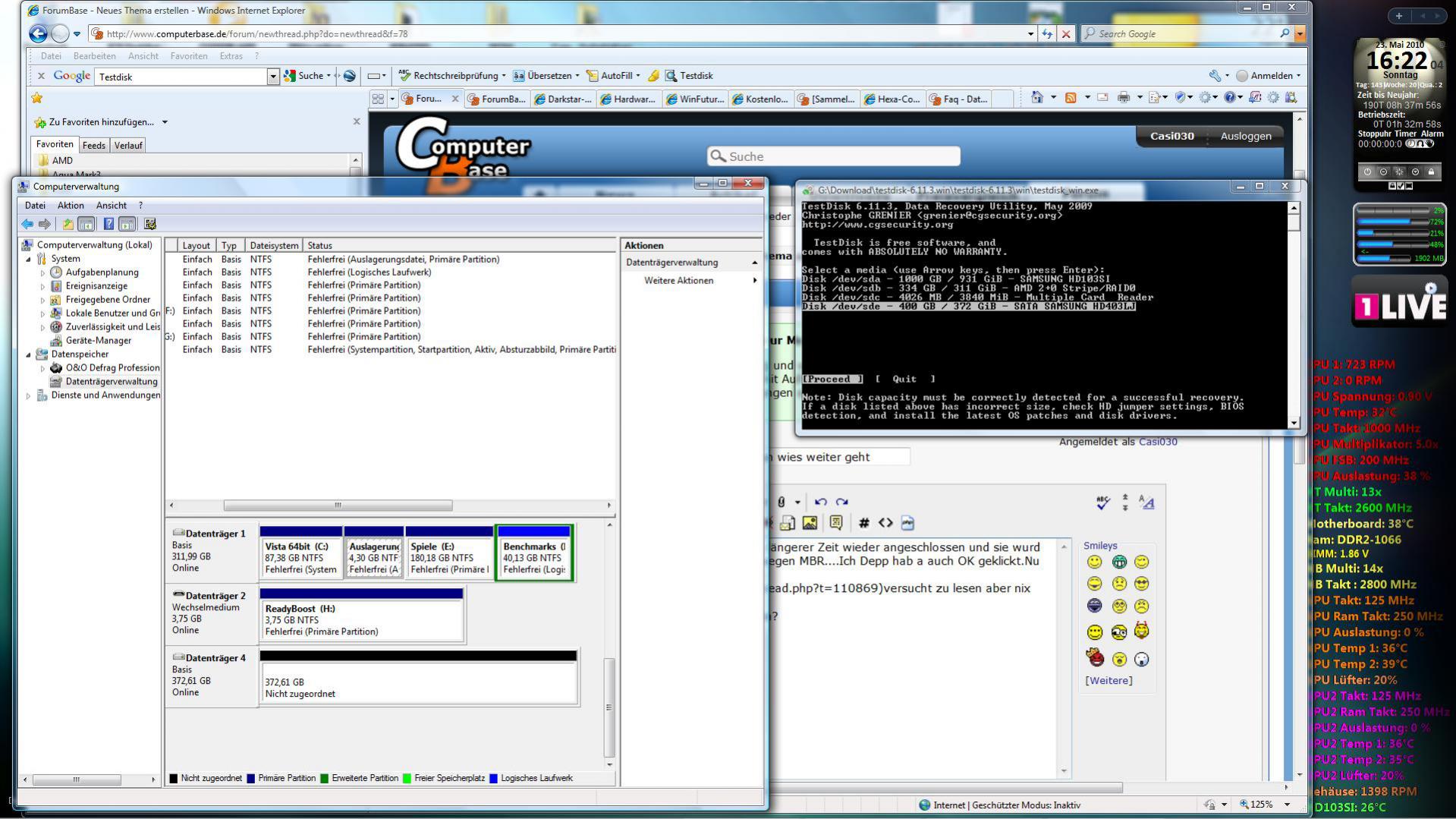Select the Vista 64bit (C:) partition block
1456x819 pixels.
coord(300,552)
